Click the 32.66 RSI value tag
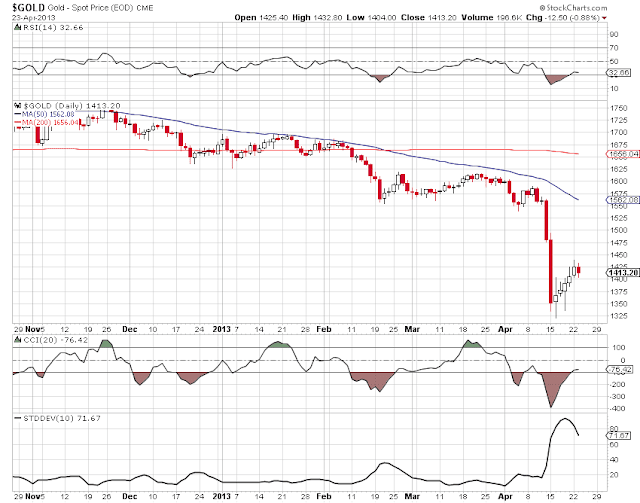The height and width of the screenshot is (503, 640). pos(619,73)
